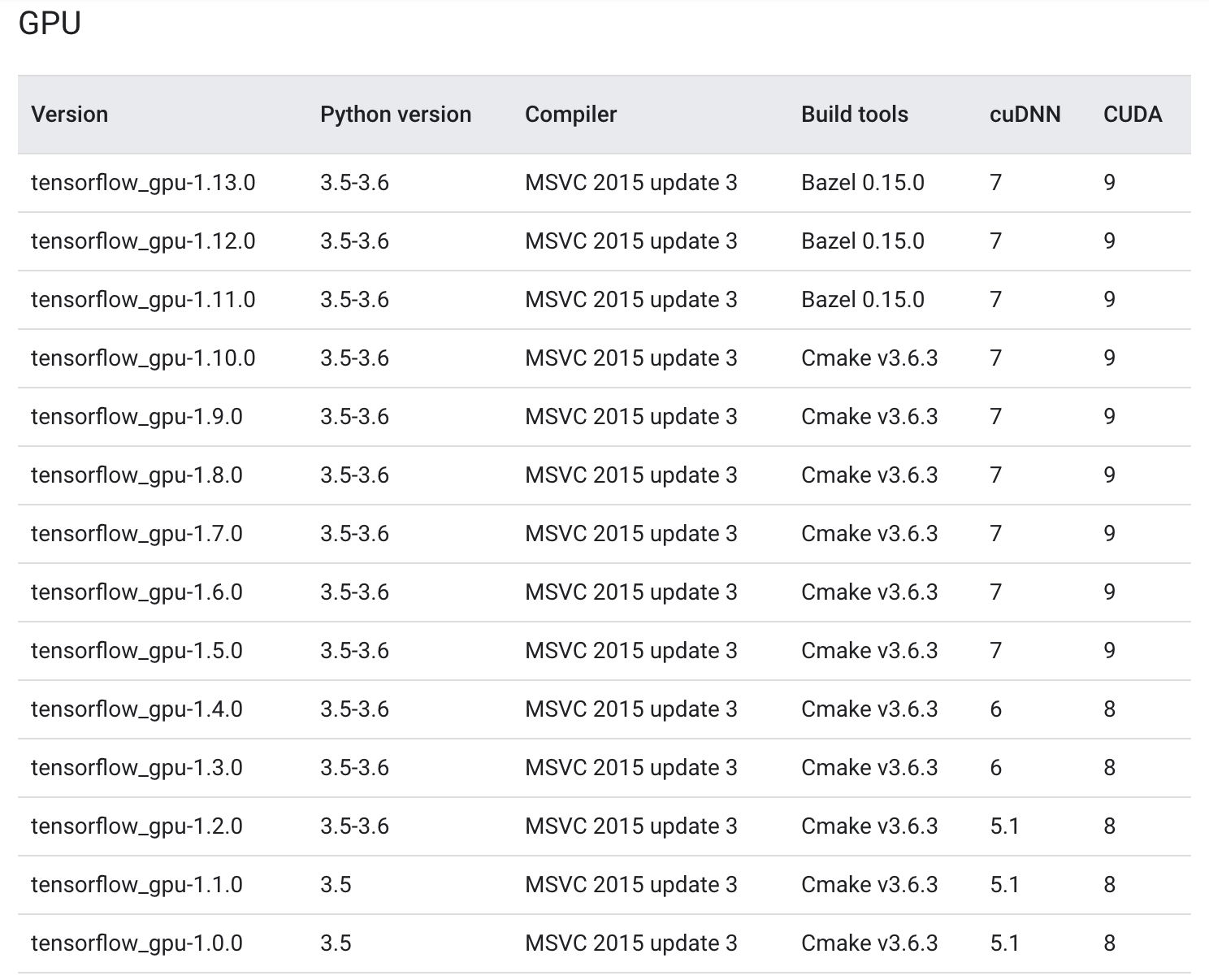Click the tensorflow_gpu-1.9.0 cell
Image resolution: width=1209 pixels, height=980 pixels.
136,416
